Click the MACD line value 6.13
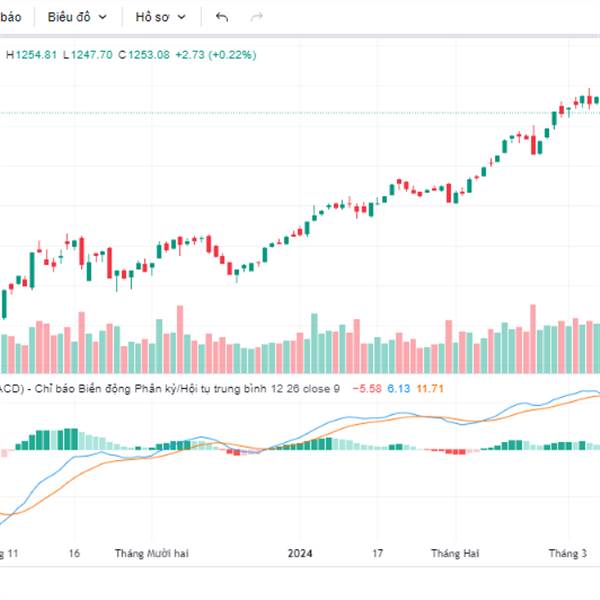Image resolution: width=600 pixels, height=600 pixels. pos(398,389)
